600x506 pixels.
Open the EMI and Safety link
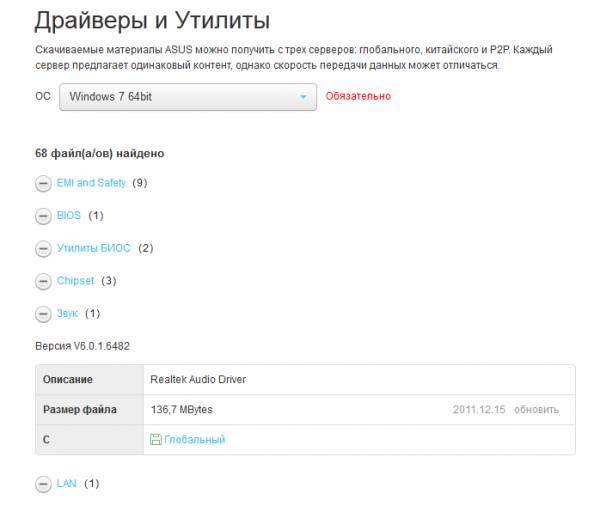[x=91, y=183]
